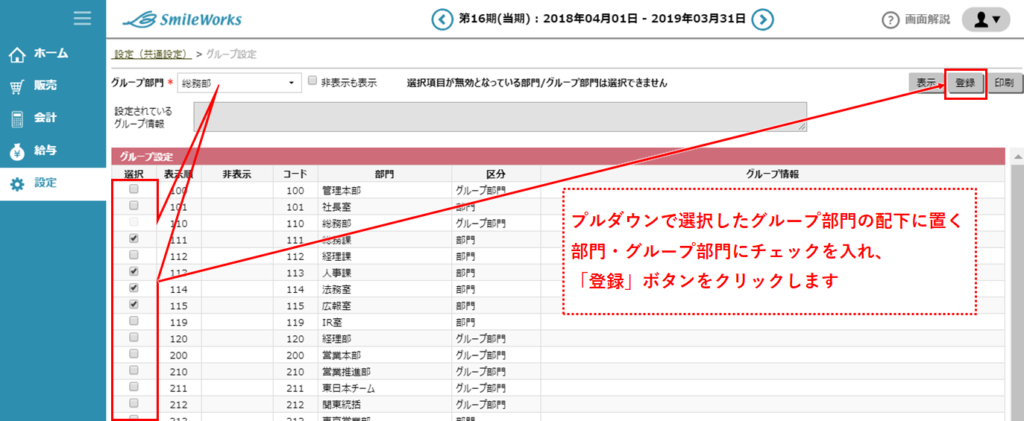
Task: Open the user account menu
Action: pyautogui.click(x=985, y=20)
